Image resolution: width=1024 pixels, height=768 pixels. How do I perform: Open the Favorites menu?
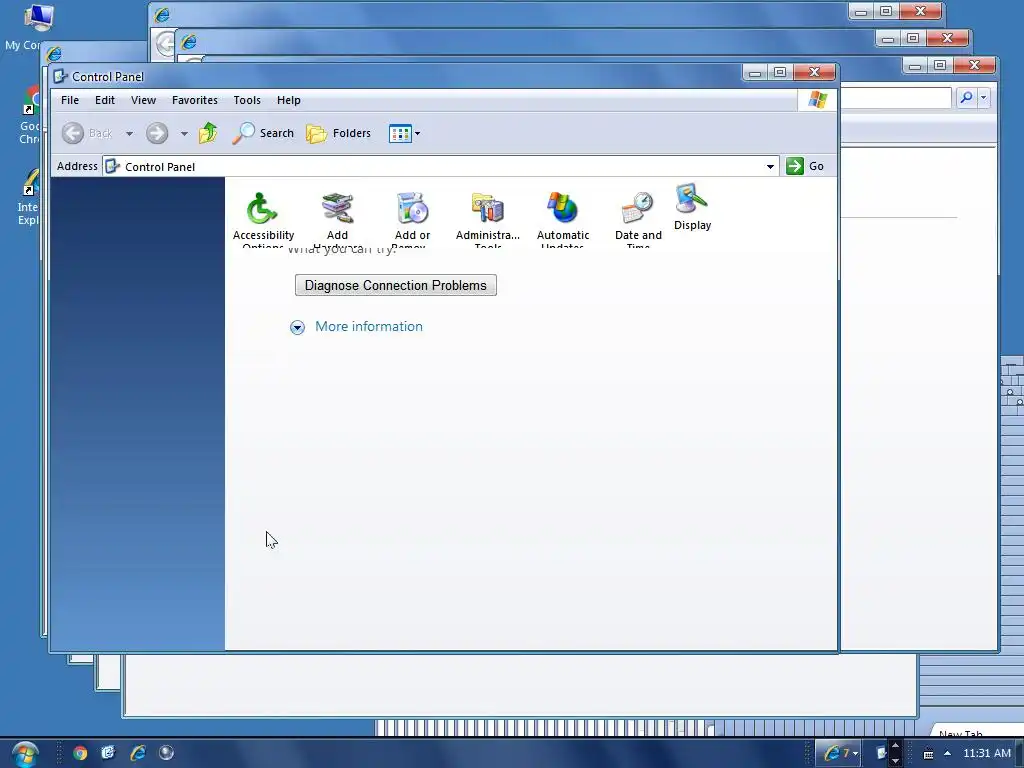click(x=195, y=100)
